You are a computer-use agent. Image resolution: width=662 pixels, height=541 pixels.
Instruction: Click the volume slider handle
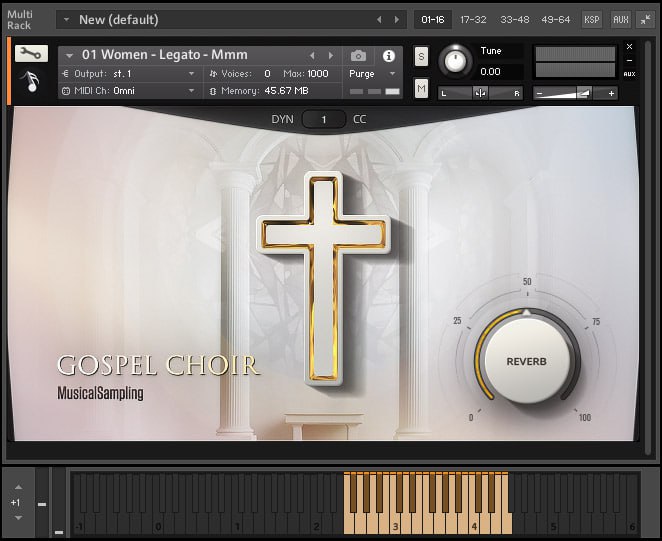pos(584,93)
